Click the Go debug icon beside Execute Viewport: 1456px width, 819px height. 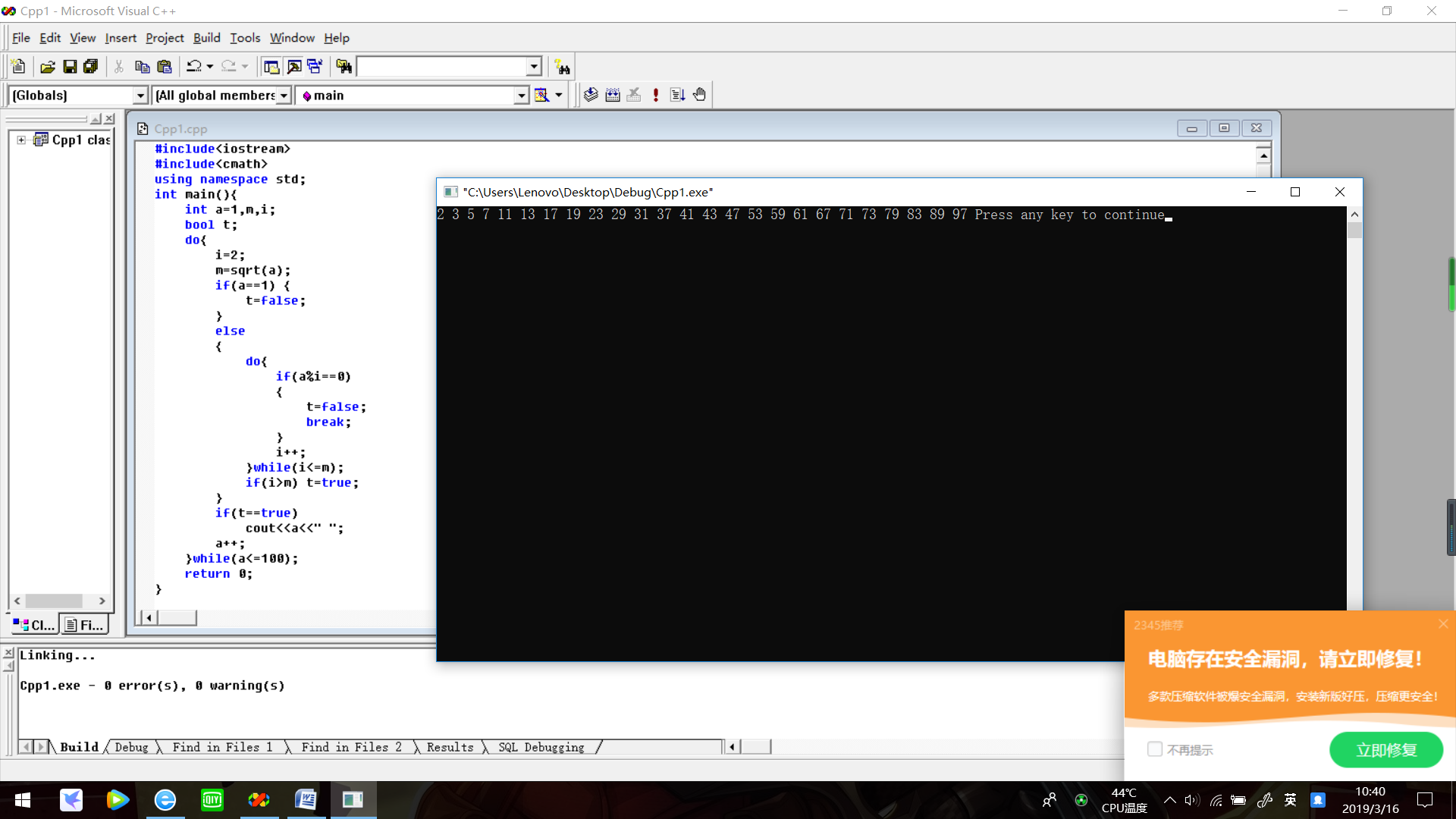[x=677, y=95]
